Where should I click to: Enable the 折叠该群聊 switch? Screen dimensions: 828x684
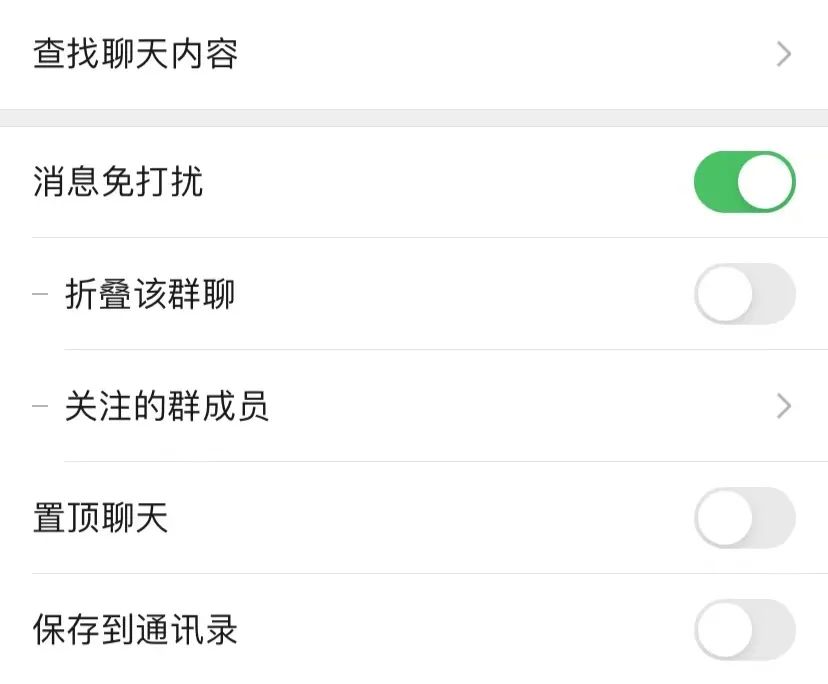[744, 294]
